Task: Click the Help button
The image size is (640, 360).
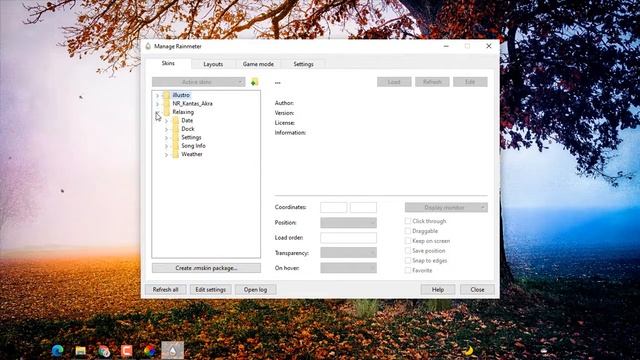Action: [x=438, y=289]
